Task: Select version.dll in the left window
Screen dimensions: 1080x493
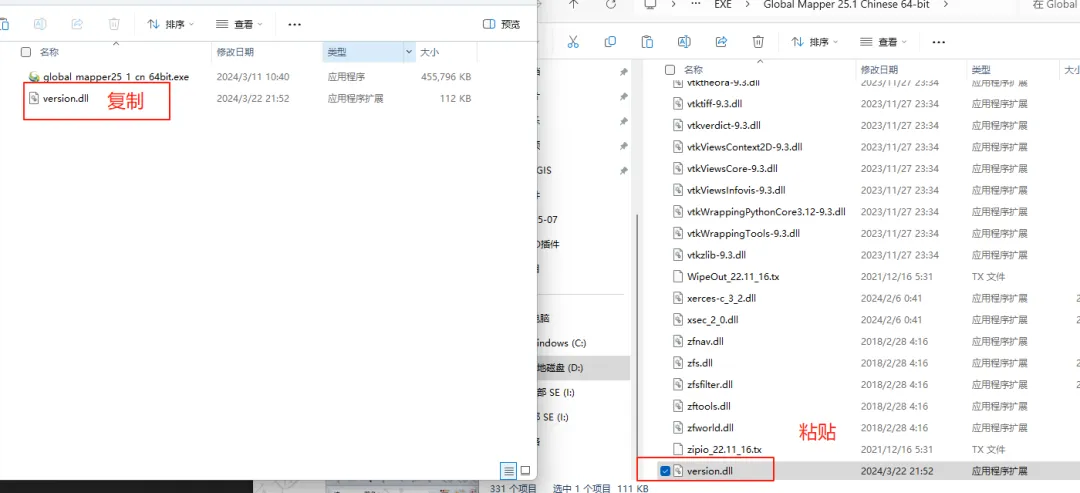Action: [x=65, y=98]
